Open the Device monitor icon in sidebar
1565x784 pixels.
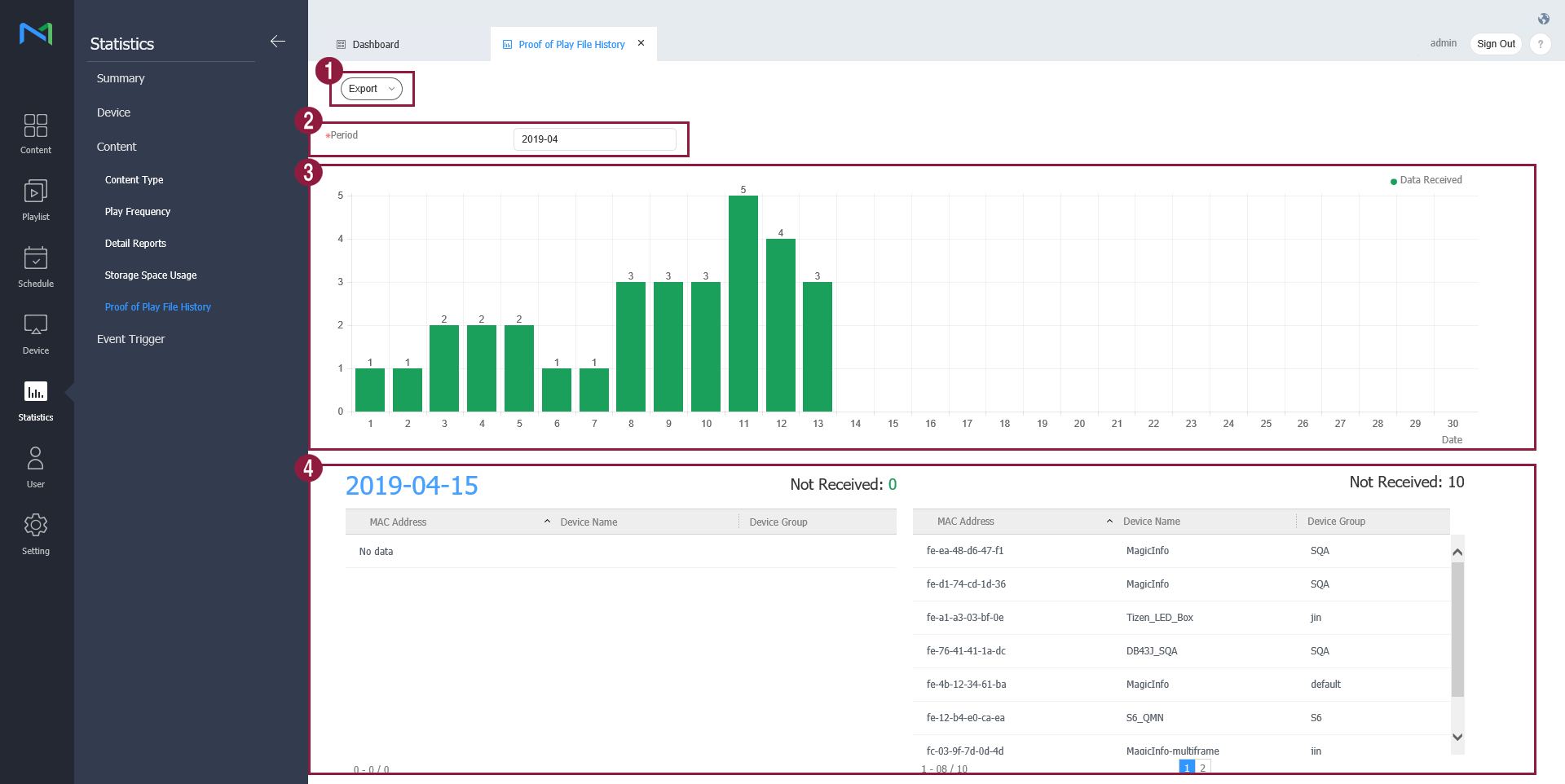36,327
